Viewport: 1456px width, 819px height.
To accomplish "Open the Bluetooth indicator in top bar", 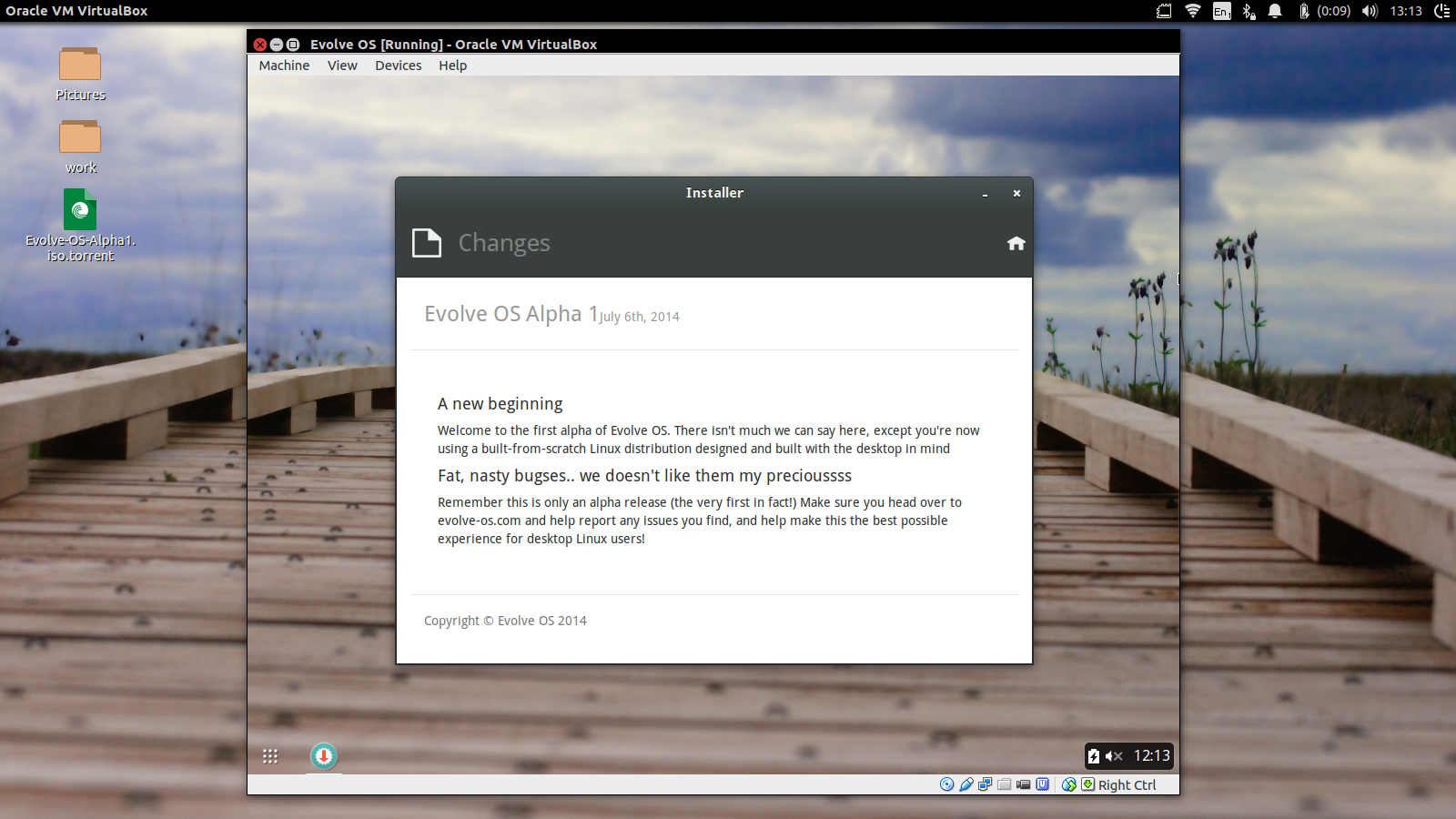I will [1249, 11].
